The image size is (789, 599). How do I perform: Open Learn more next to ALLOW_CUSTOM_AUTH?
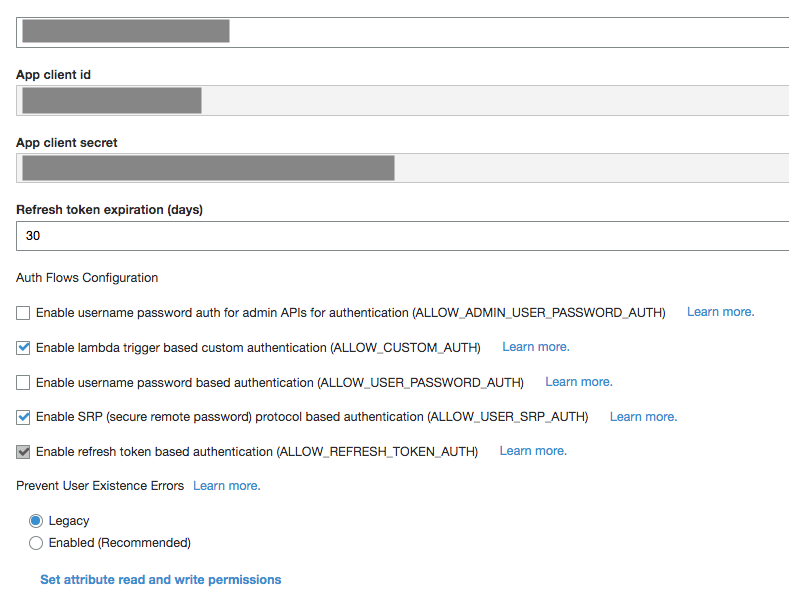coord(535,347)
